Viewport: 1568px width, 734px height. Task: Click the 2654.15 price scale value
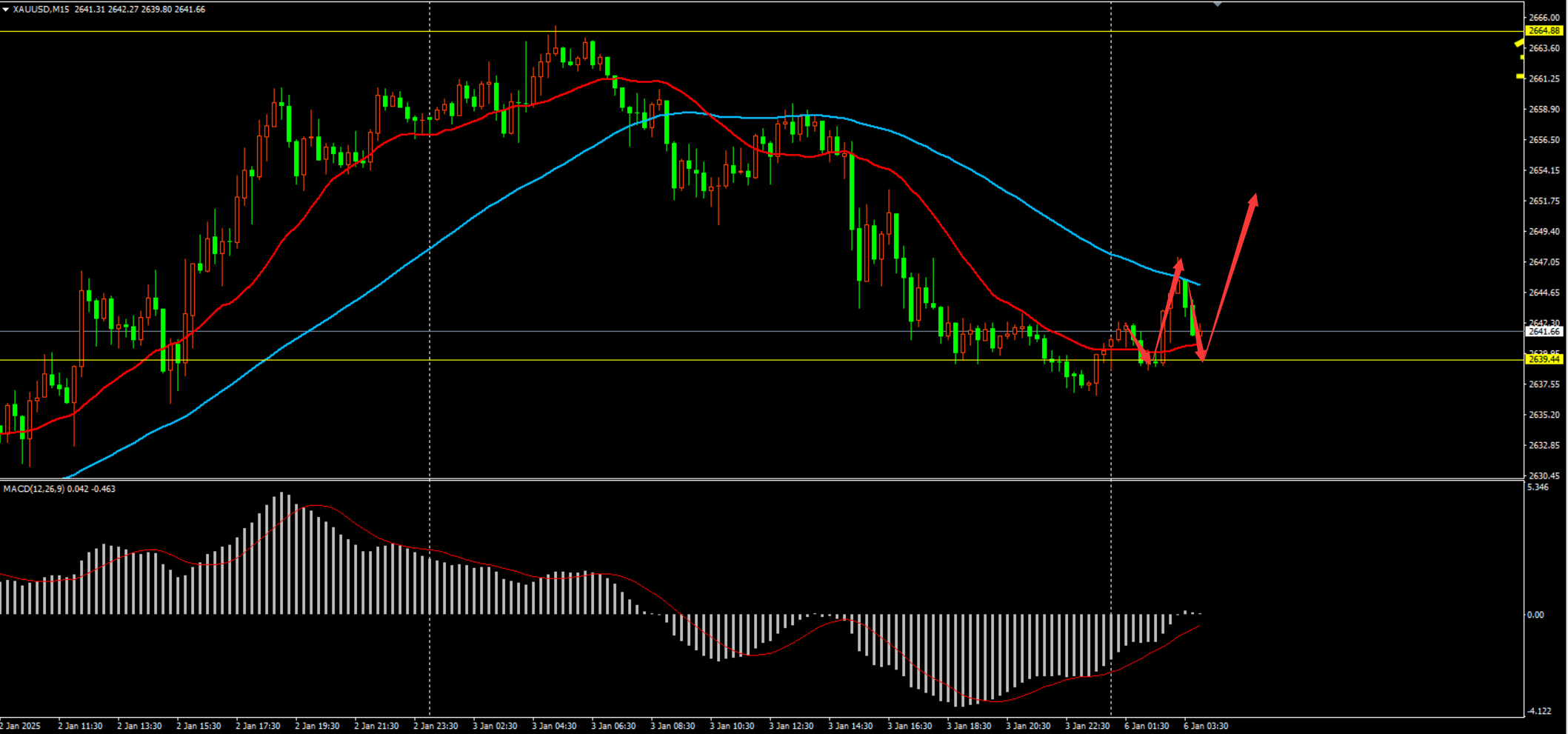1544,170
